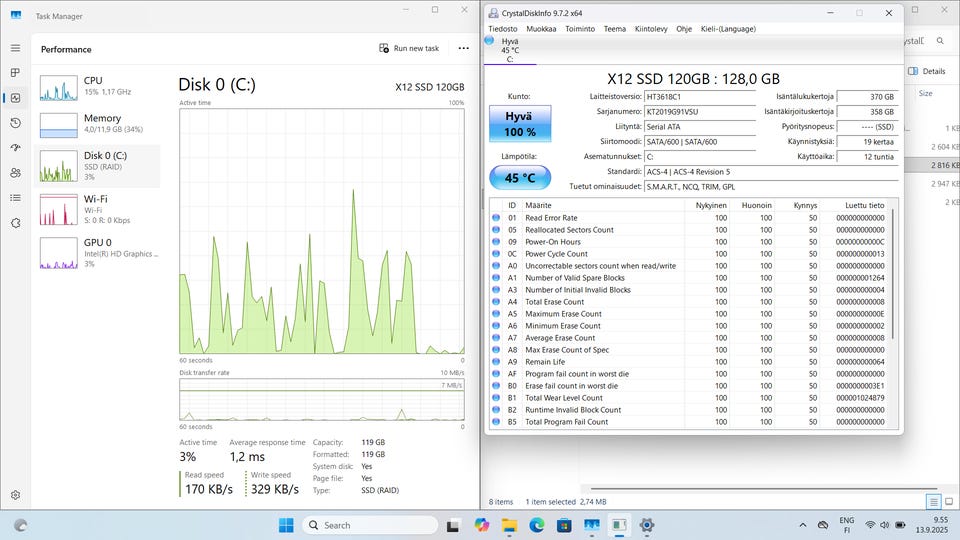Select Number of Valid Spare Blocks row
The height and width of the screenshot is (540, 960).
689,278
